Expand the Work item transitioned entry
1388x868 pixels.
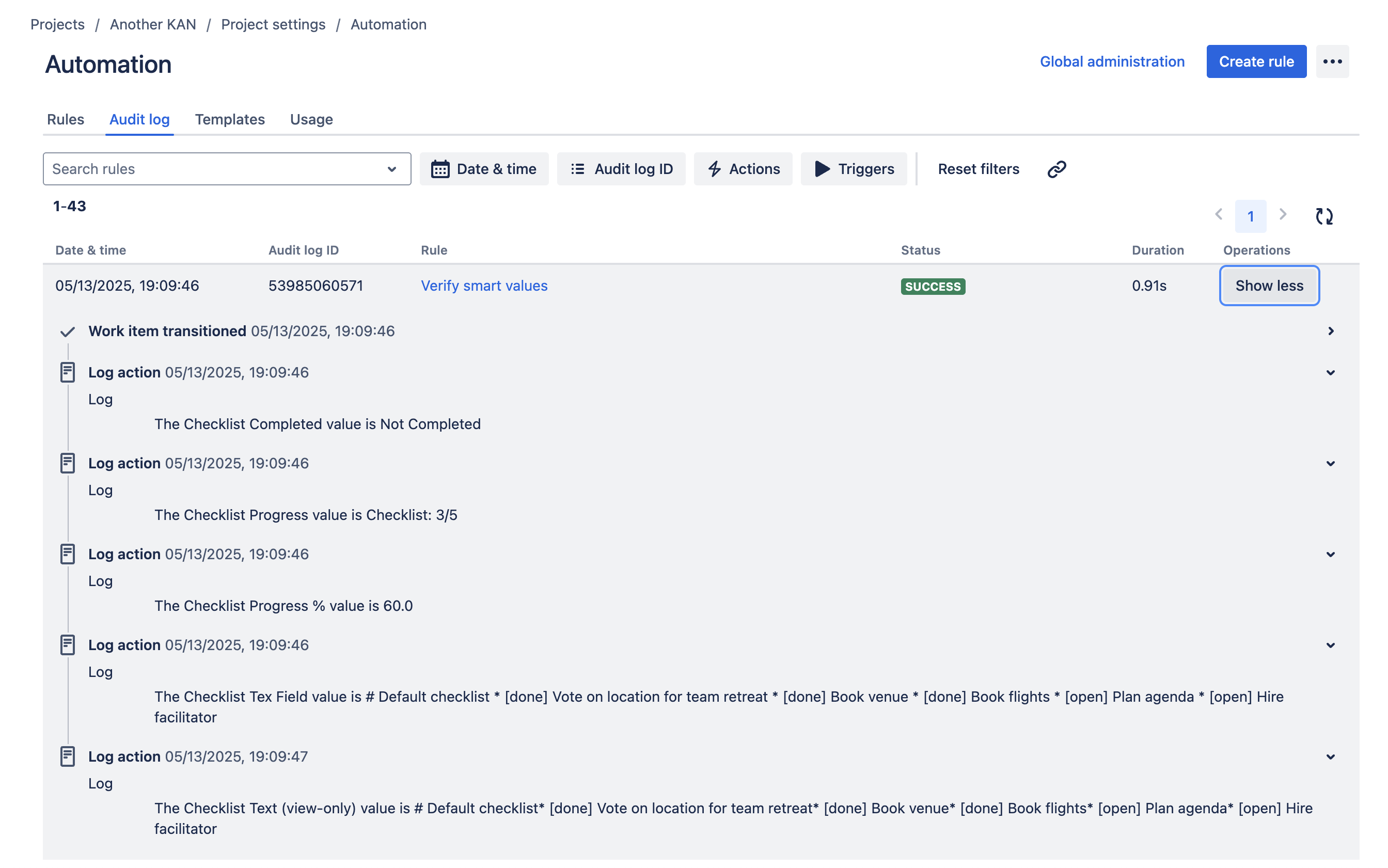[x=1330, y=331]
